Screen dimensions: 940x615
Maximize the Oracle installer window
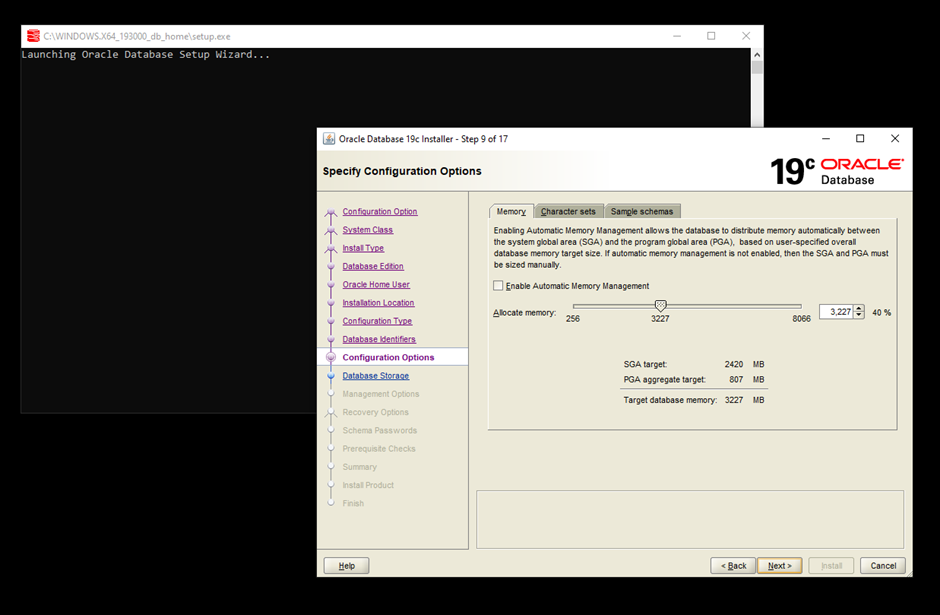click(860, 139)
